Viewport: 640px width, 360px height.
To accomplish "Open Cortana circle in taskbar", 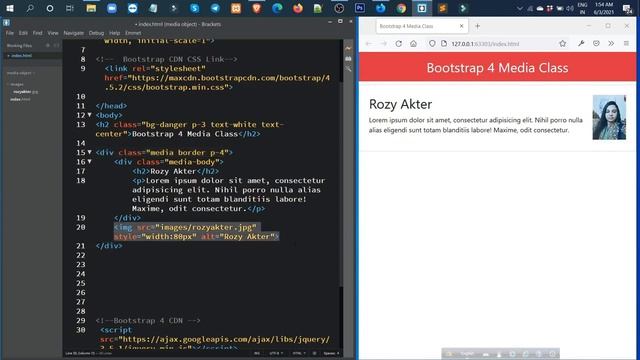I will (50, 8).
